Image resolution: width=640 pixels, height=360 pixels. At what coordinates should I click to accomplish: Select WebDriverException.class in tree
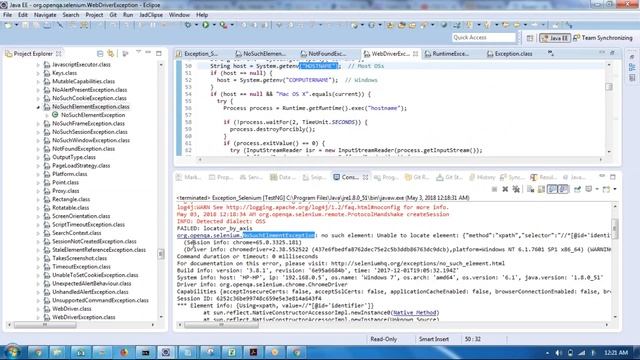pyautogui.click(x=83, y=317)
